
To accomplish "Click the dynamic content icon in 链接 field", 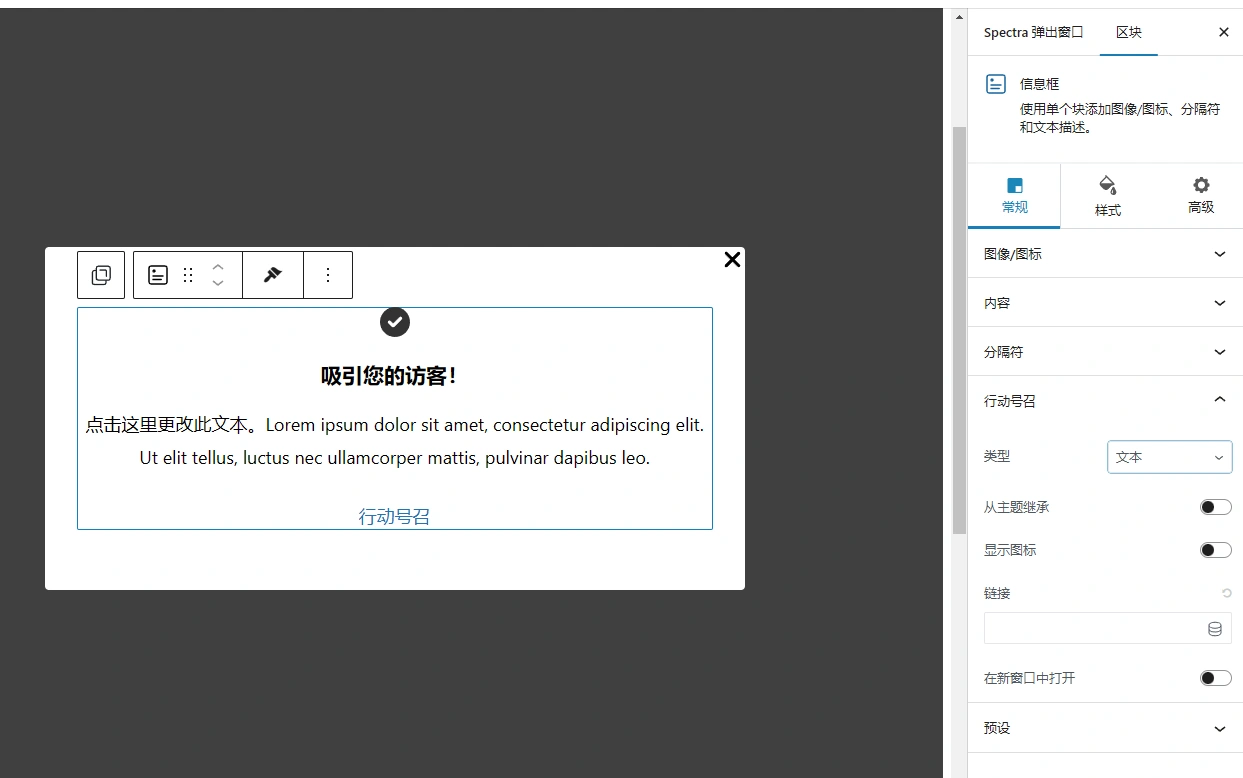I will 1214,628.
